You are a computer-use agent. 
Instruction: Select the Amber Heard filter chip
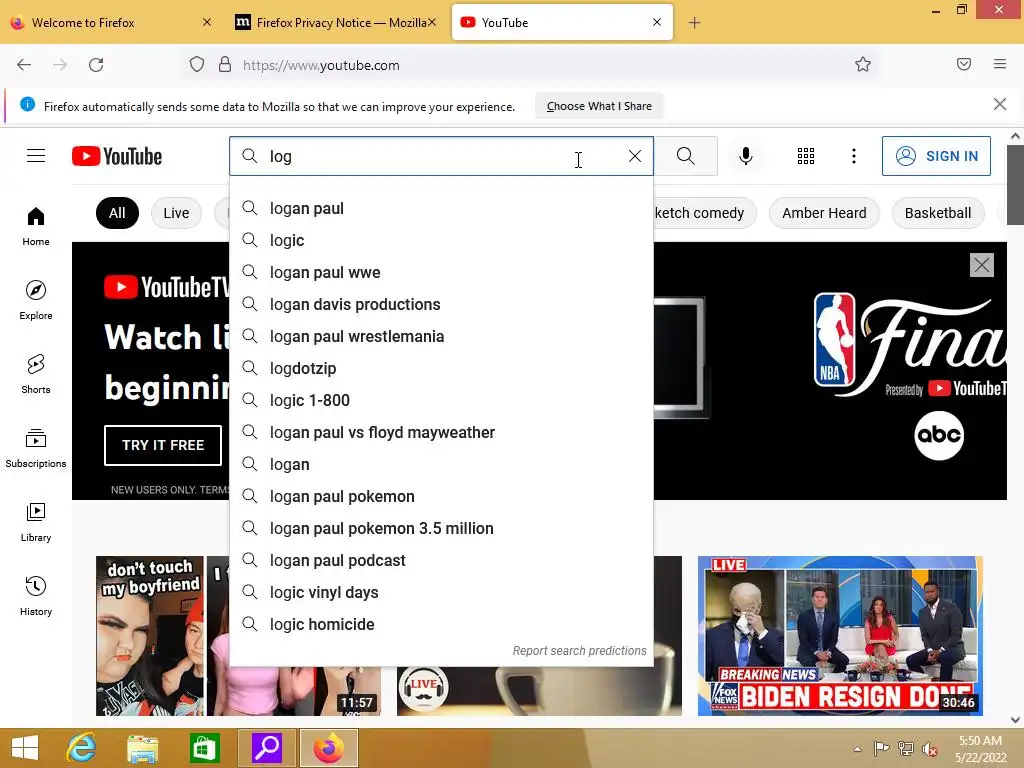[x=824, y=213]
